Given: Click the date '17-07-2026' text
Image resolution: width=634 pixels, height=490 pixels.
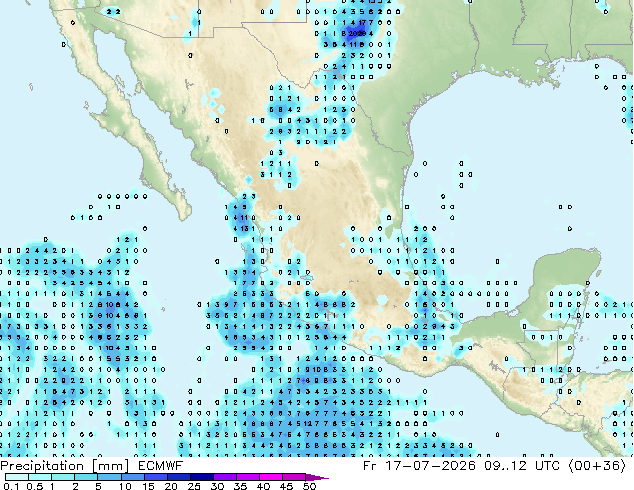Looking at the screenshot, I should (430, 466).
